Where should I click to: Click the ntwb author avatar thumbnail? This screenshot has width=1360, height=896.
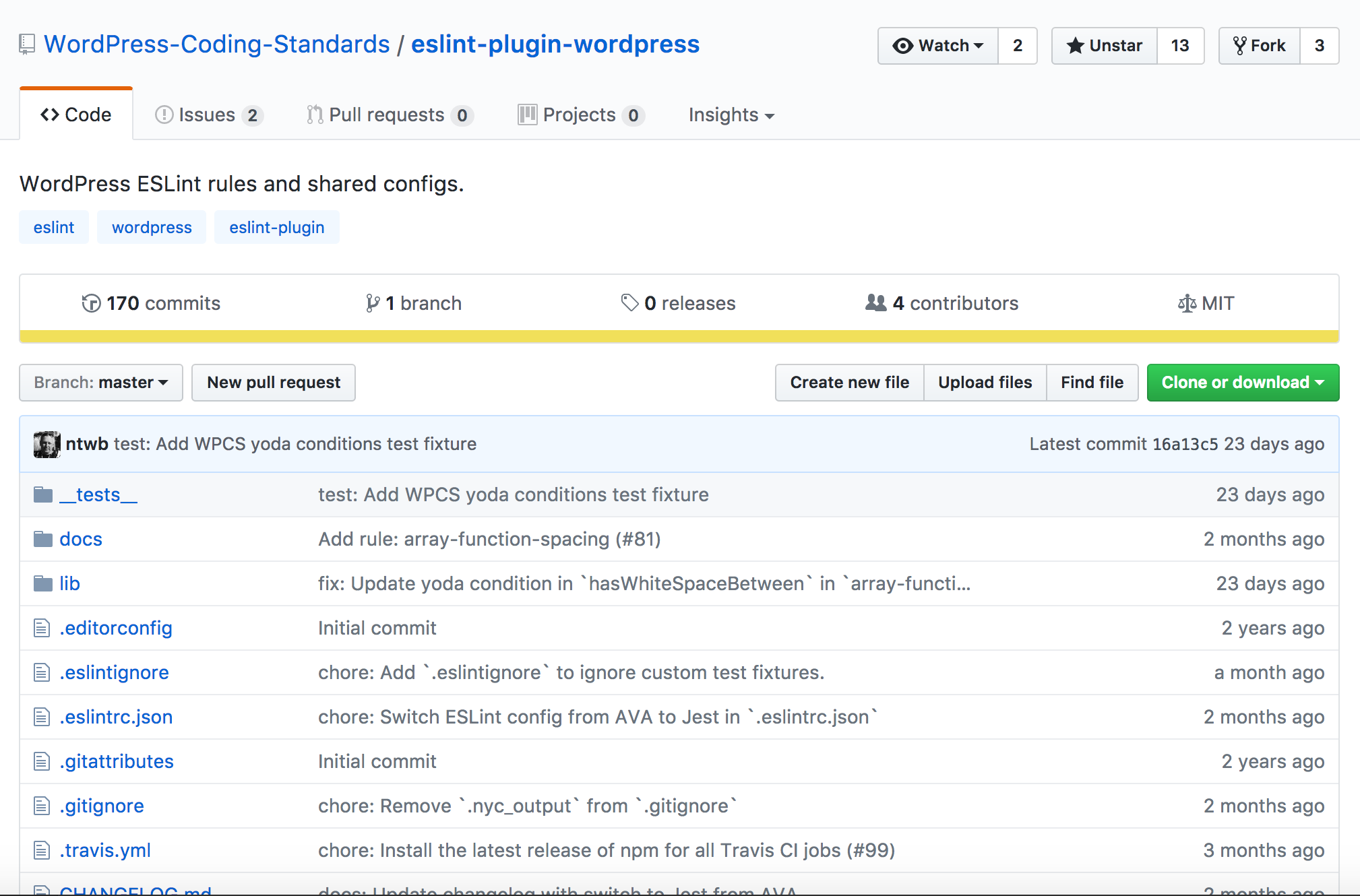(x=47, y=444)
